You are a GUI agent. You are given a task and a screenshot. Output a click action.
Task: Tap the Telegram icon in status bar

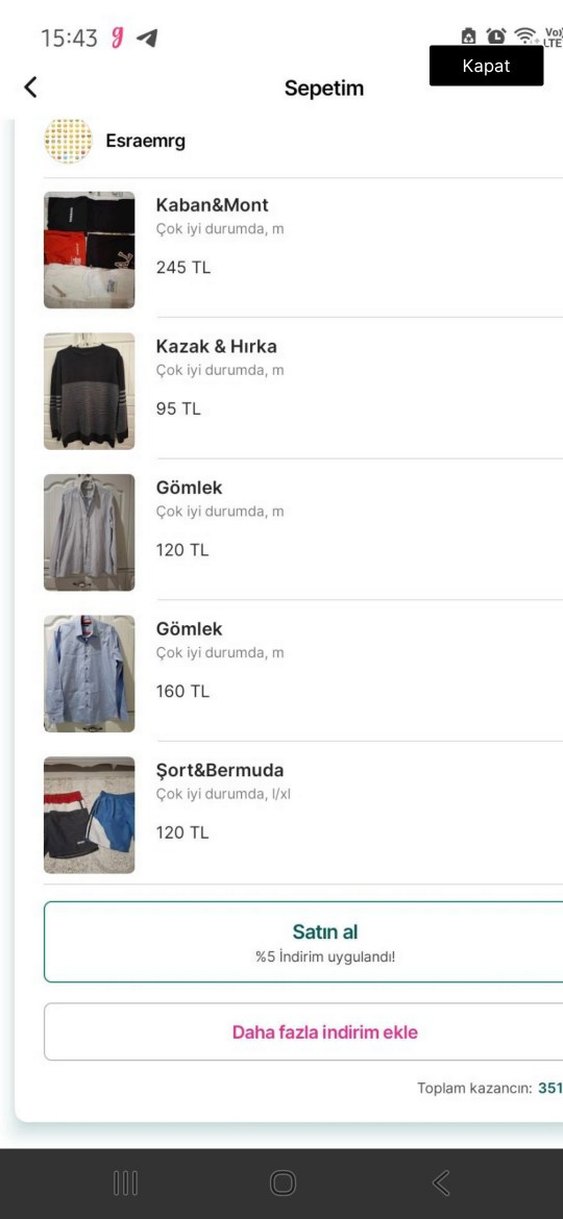point(147,38)
